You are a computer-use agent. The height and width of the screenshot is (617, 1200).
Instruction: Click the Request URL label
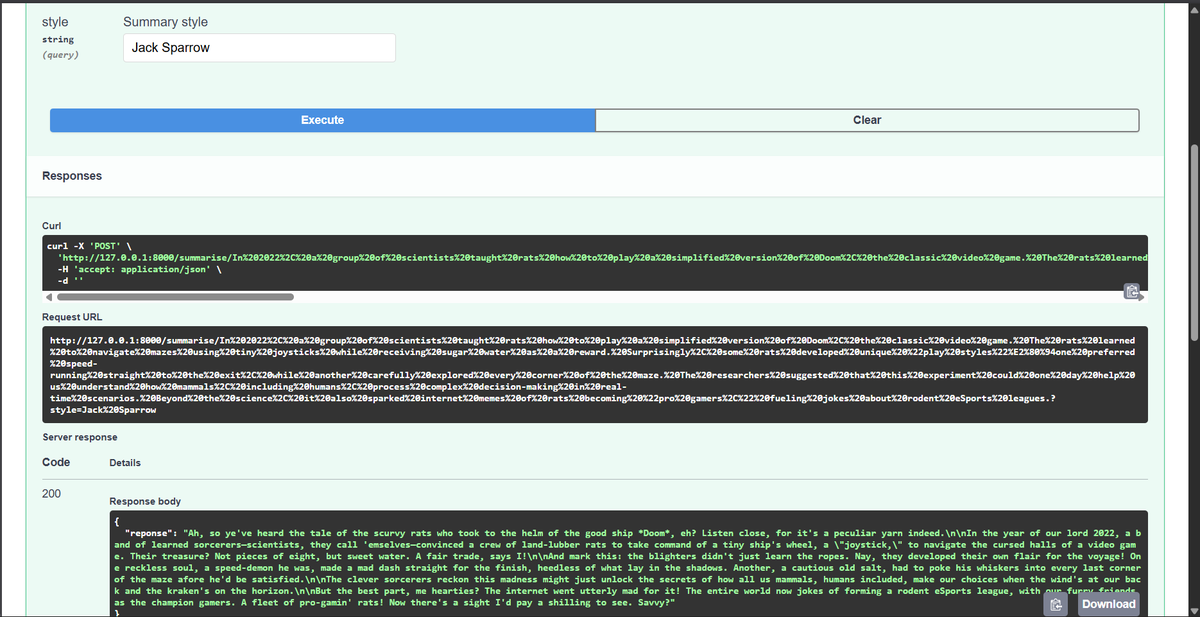click(72, 316)
